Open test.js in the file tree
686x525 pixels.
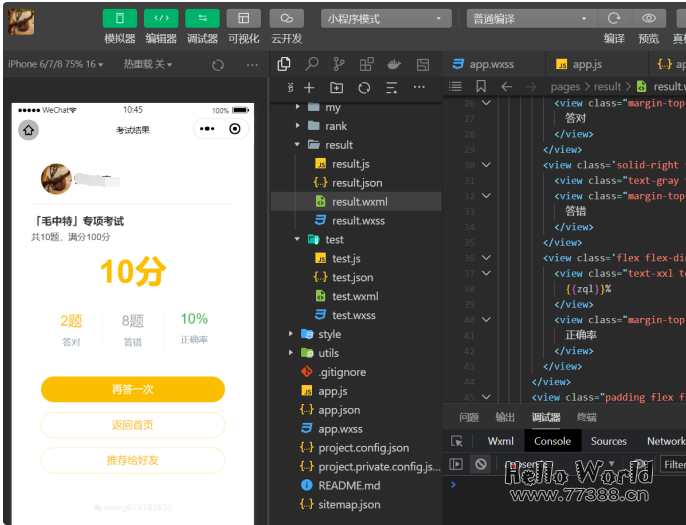(346, 259)
